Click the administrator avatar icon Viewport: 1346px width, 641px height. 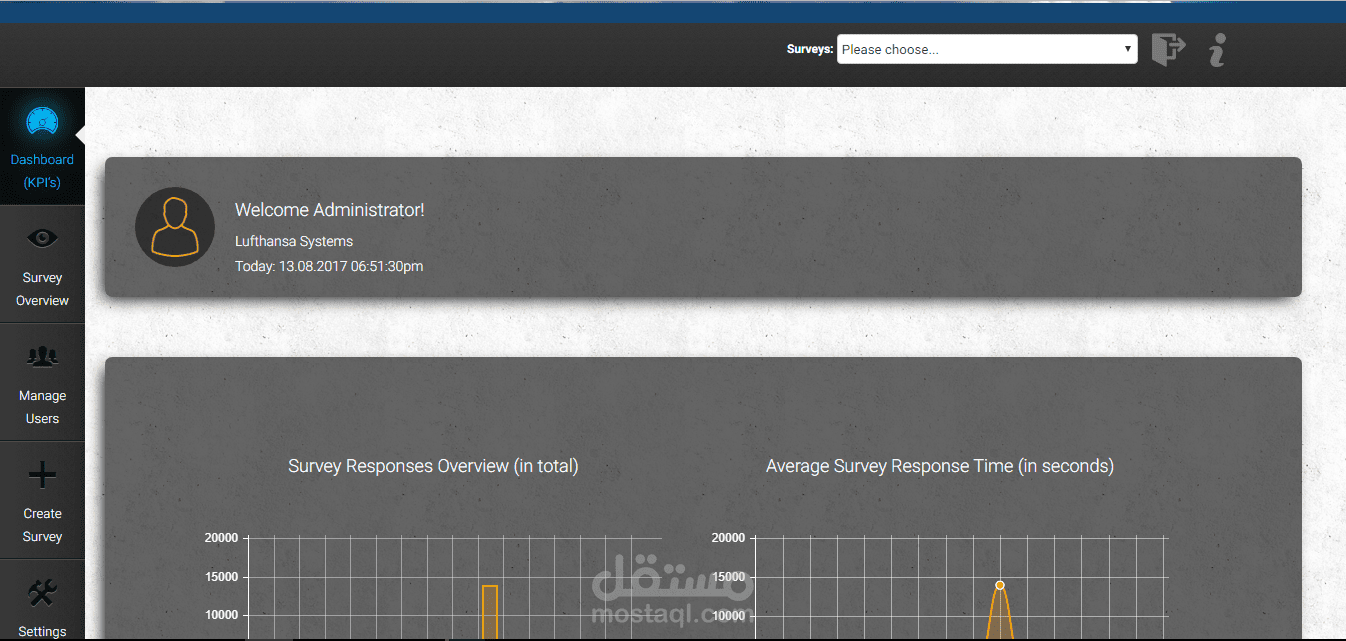tap(175, 227)
